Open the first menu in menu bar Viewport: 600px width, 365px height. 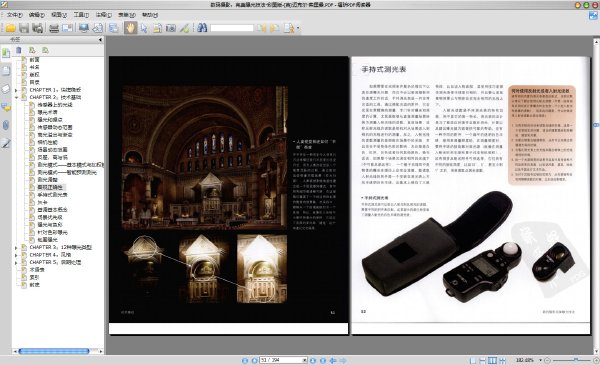[x=15, y=15]
